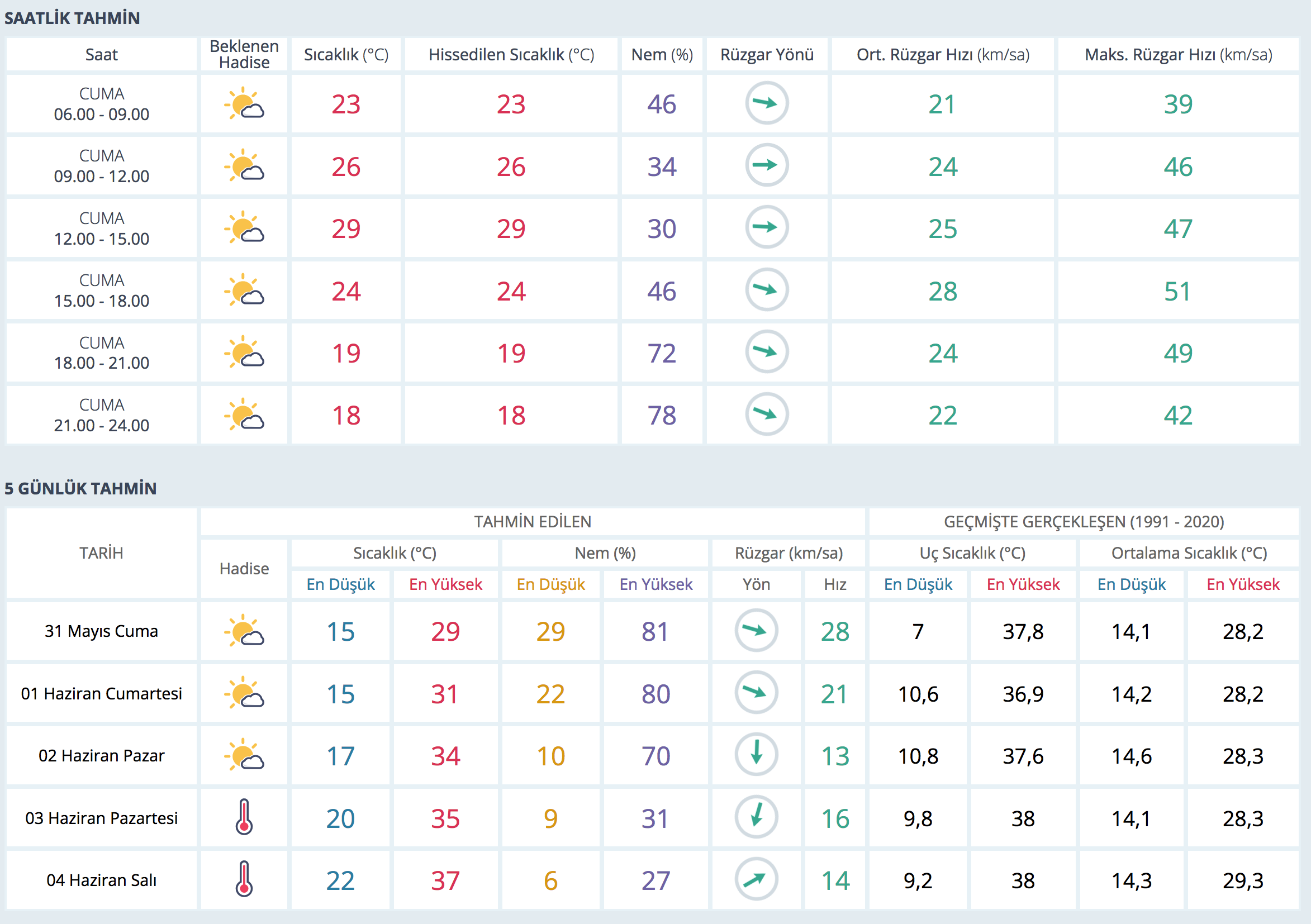This screenshot has height=924, width=1311.
Task: Click weather icon for CUMA 18.00 - 21.00
Action: 244,352
